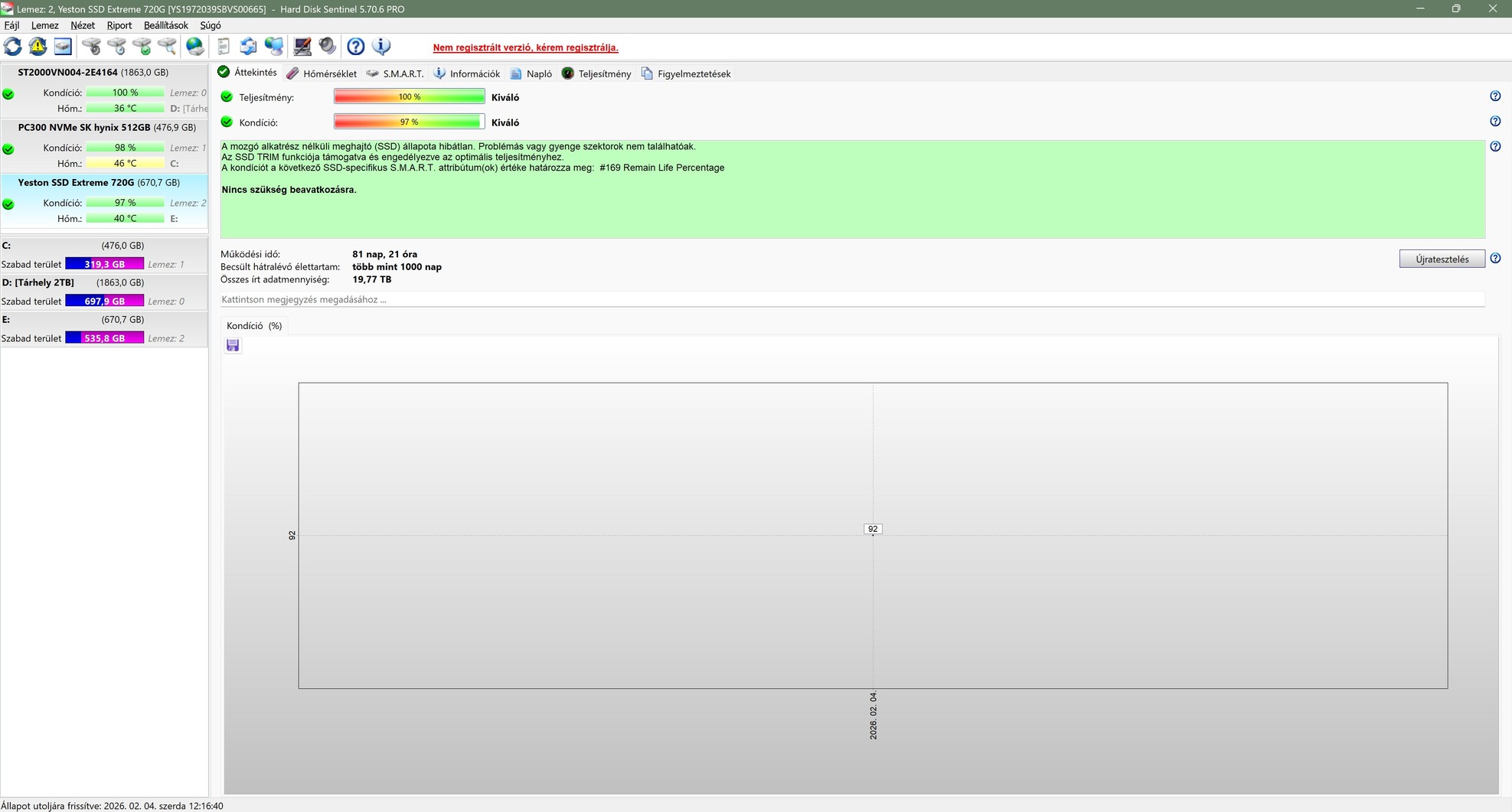Start the noise (seek) disk test icon
Screen dimensions: 1512x812
coord(91,47)
